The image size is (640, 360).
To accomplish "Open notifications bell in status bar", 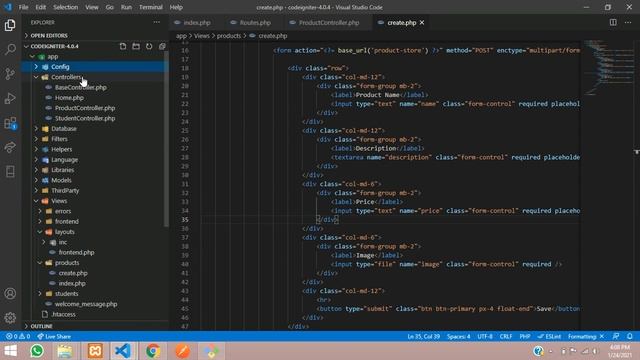I will pos(630,336).
